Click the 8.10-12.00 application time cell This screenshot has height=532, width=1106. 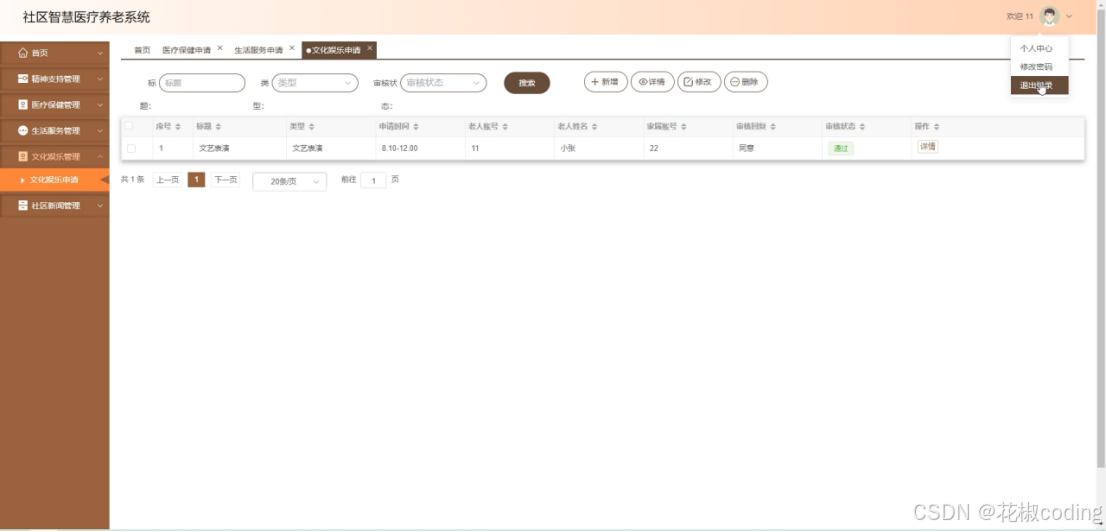(x=399, y=149)
